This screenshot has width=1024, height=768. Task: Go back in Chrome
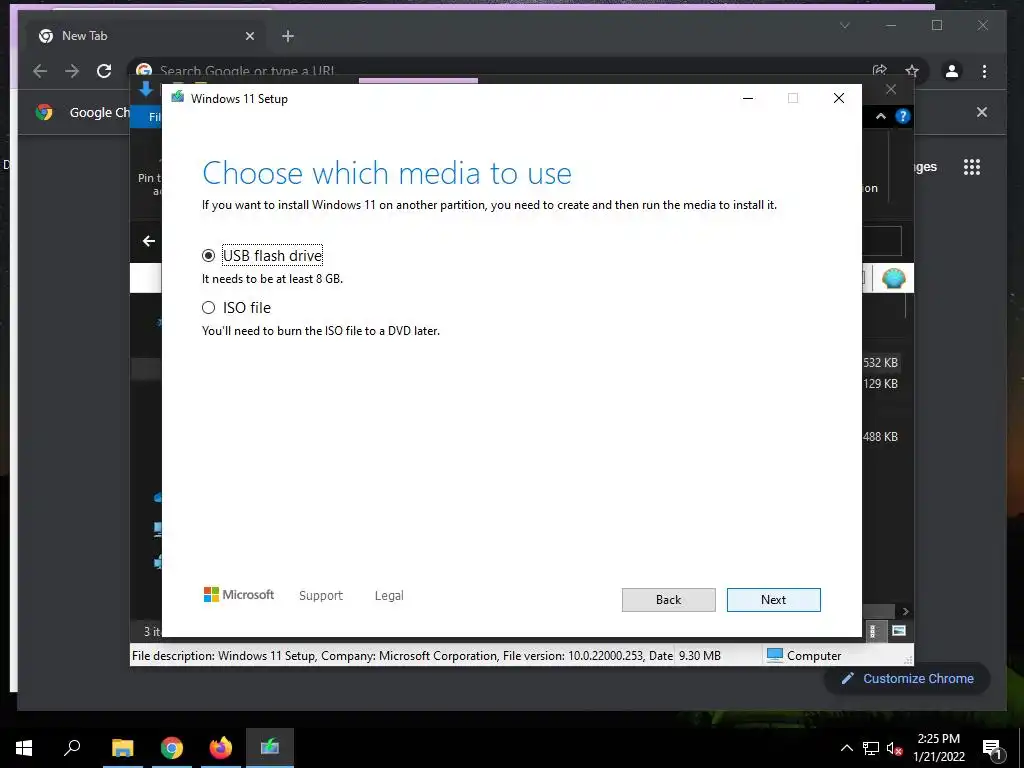(x=40, y=71)
